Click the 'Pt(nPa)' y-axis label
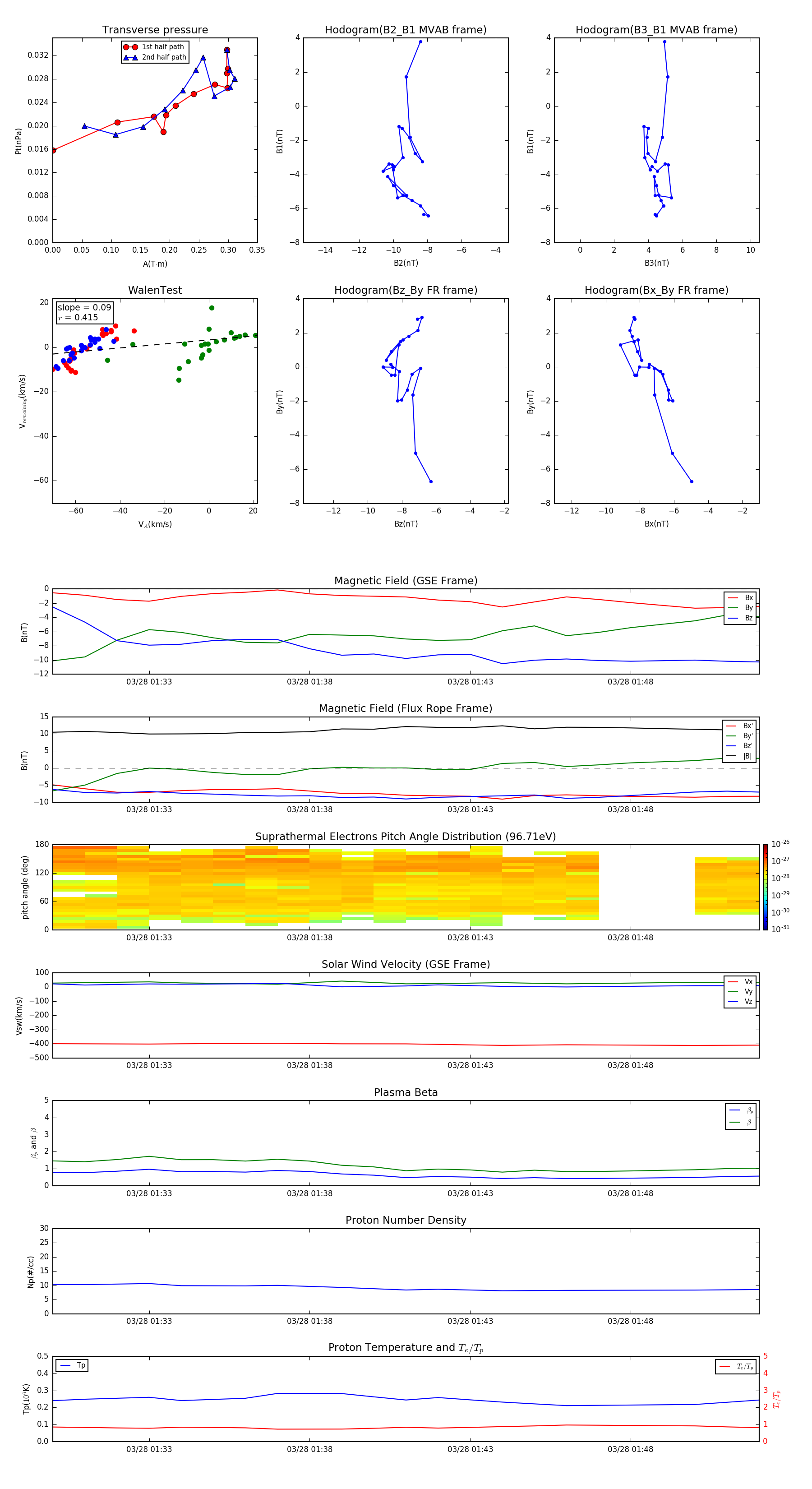812x1489 pixels. tap(18, 141)
